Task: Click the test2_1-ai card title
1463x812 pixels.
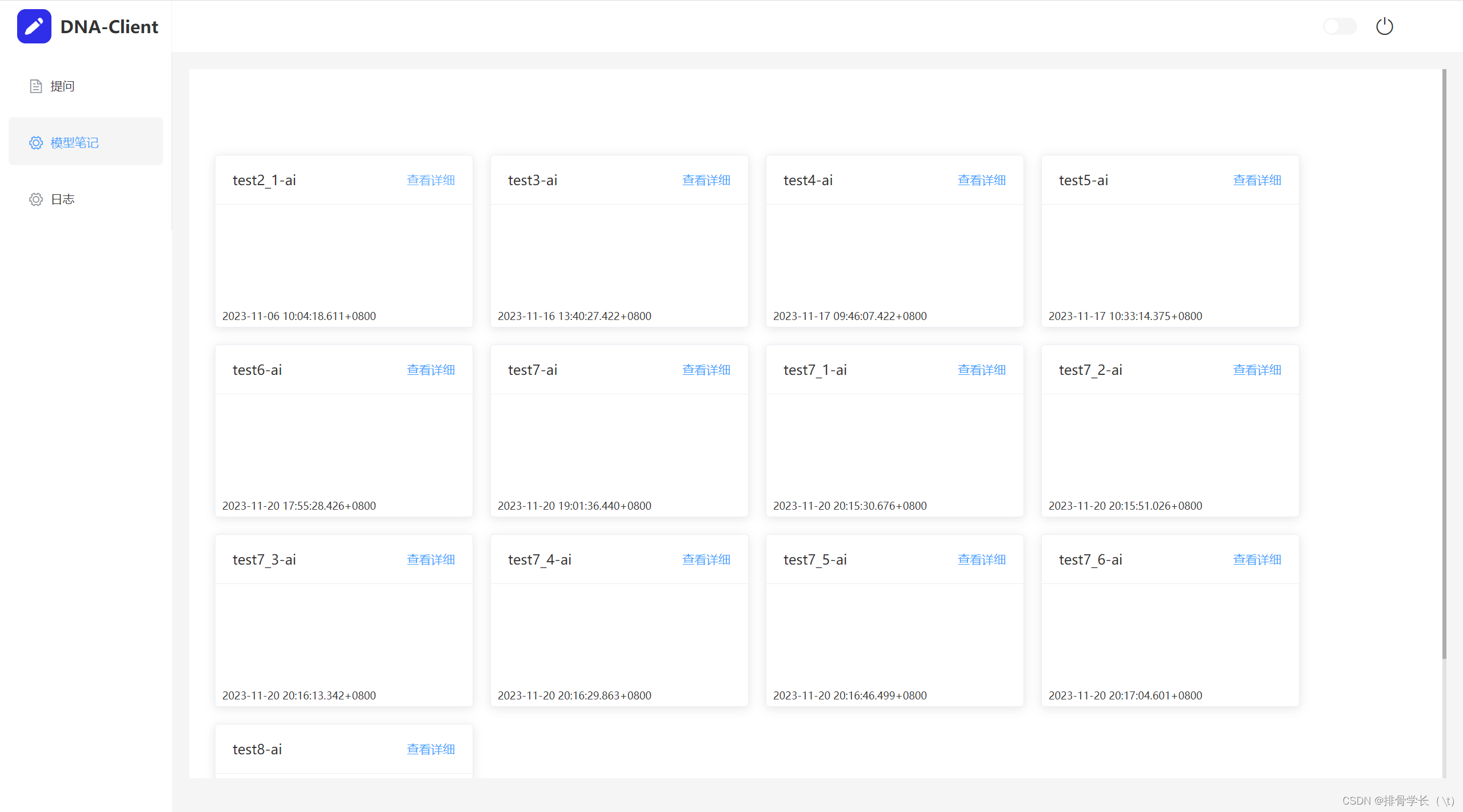Action: pos(265,181)
